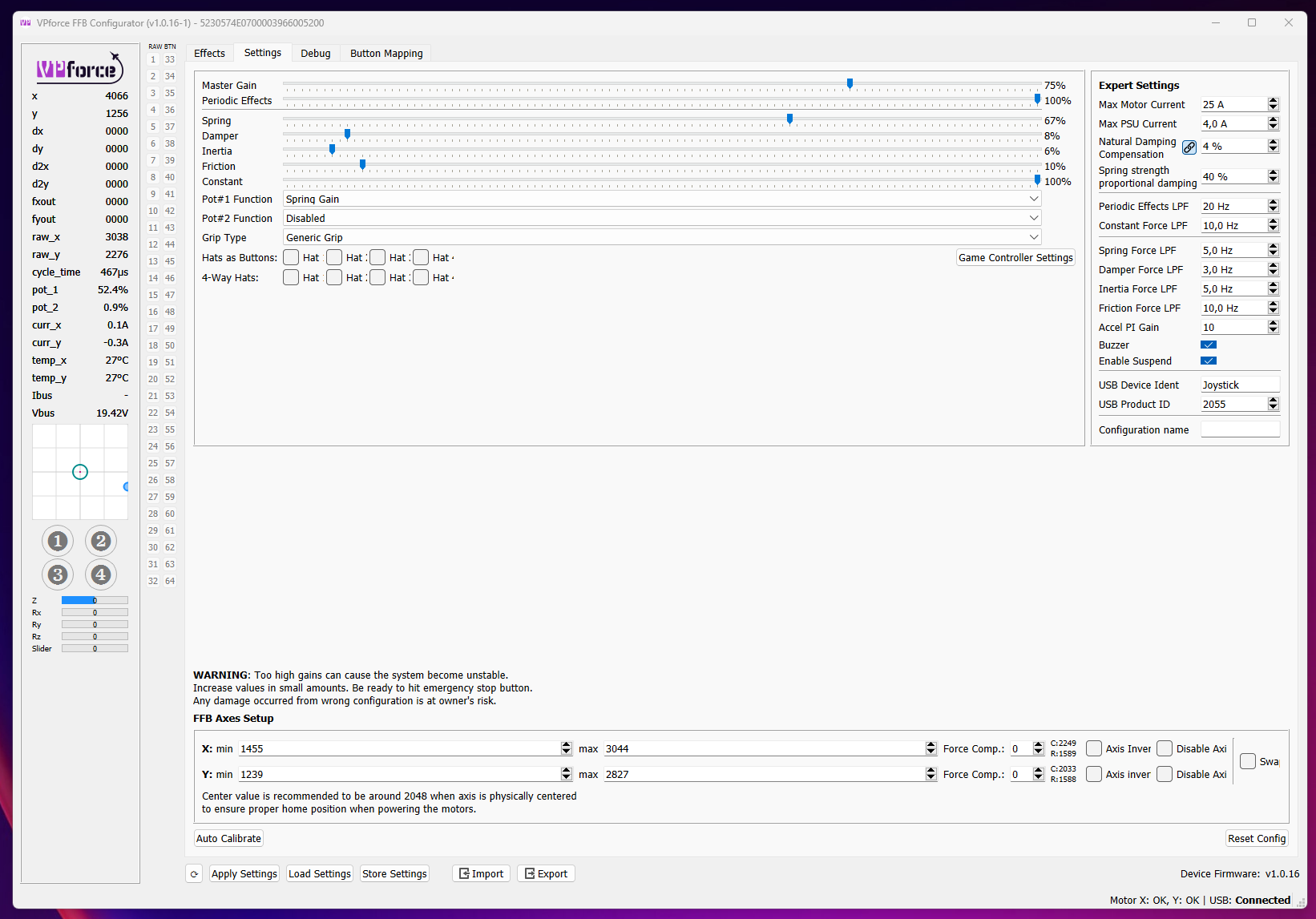Click the link icon next to Natural Damping Compensation
Screen dimensions: 1316x919
pyautogui.click(x=1189, y=147)
